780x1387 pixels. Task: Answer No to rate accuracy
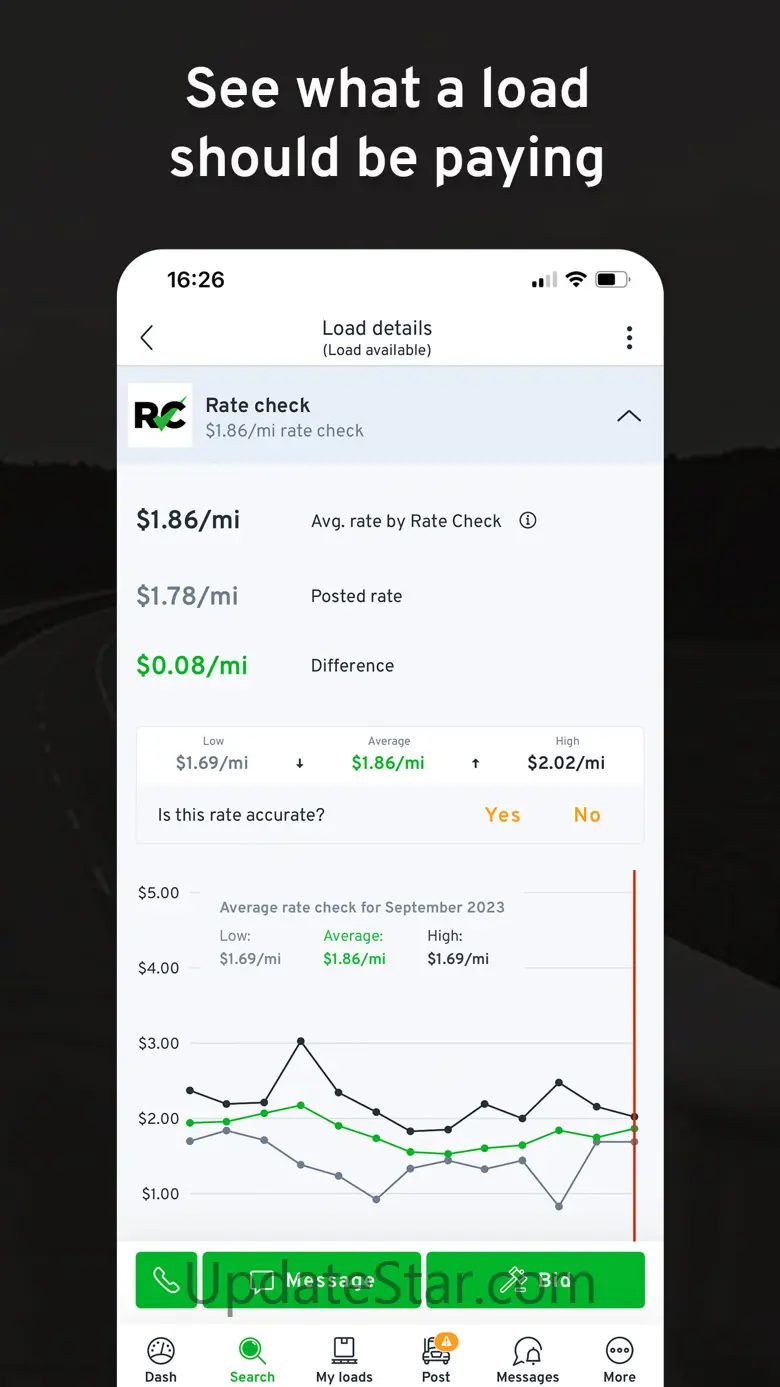point(587,815)
